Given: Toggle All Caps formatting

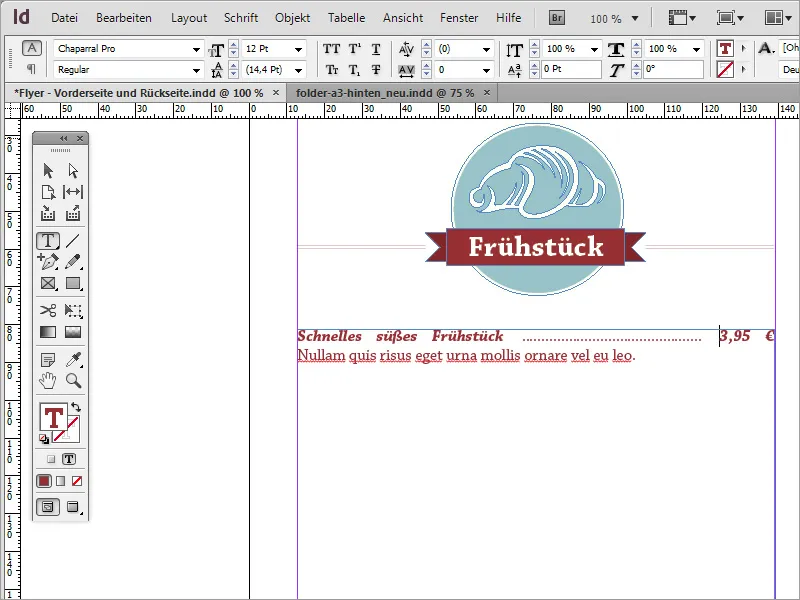Looking at the screenshot, I should [330, 47].
